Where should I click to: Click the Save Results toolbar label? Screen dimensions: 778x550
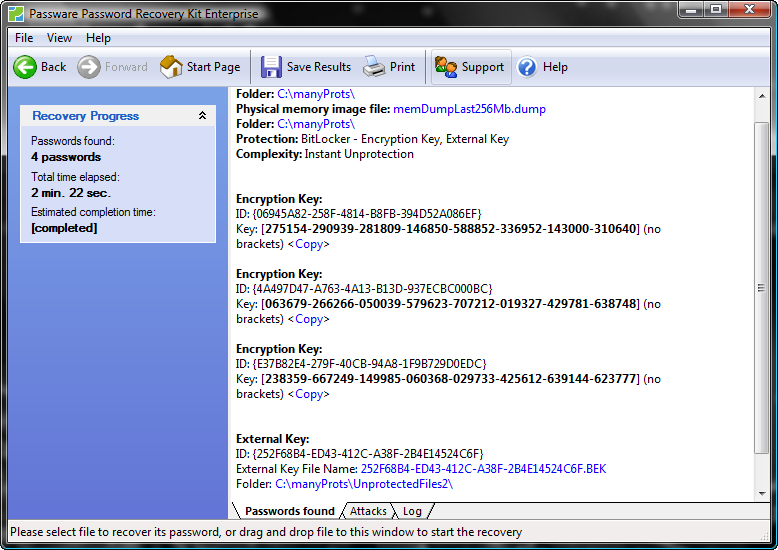[x=319, y=67]
